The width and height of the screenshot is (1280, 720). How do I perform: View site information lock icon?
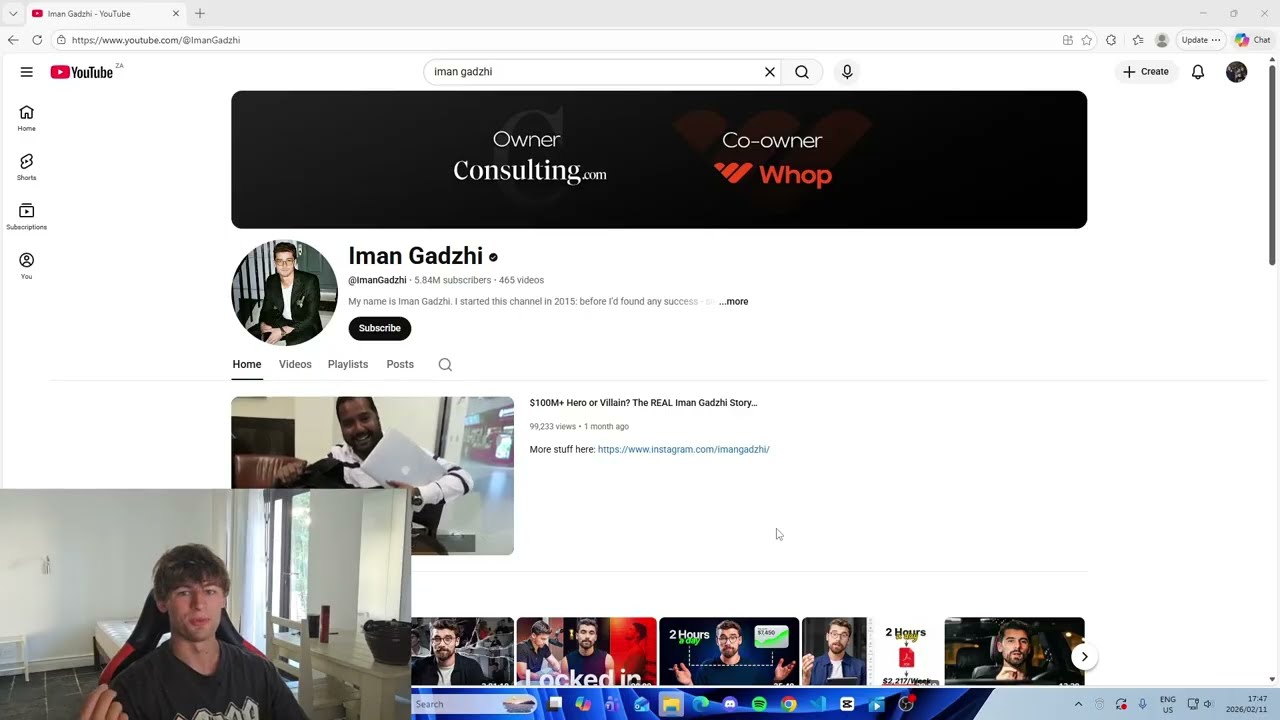click(61, 40)
